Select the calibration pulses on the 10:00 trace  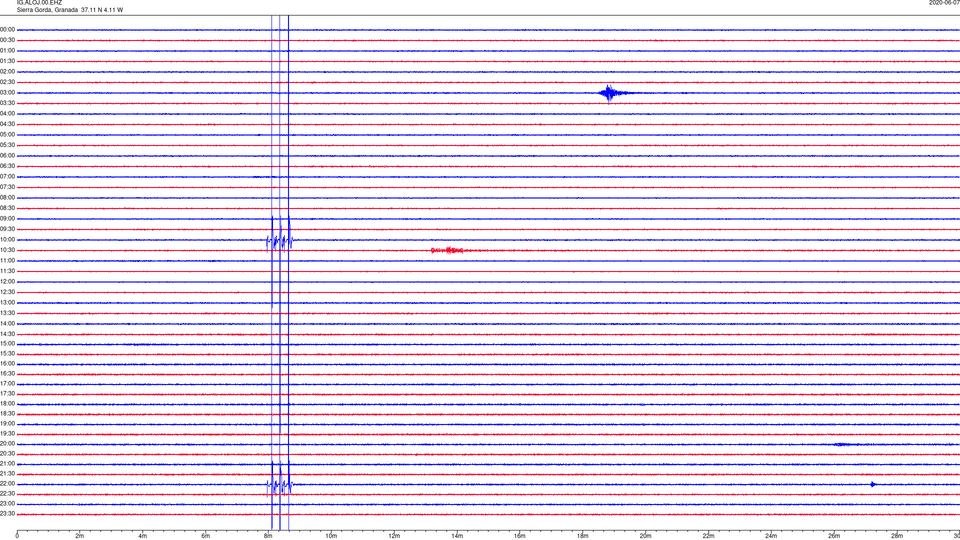click(280, 241)
